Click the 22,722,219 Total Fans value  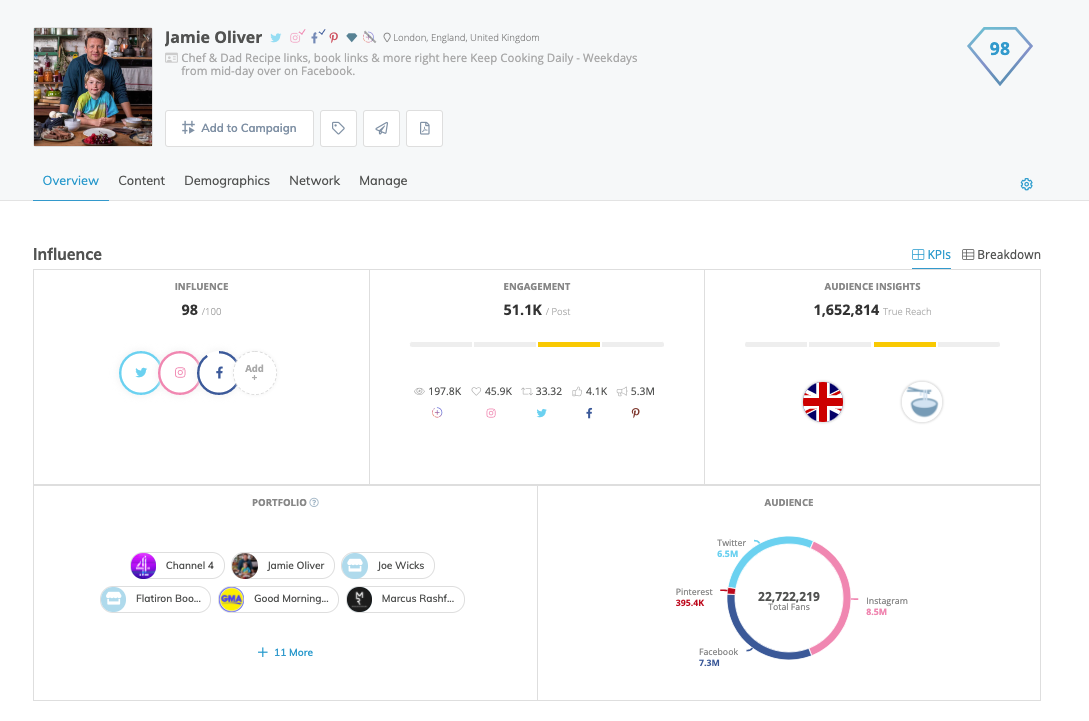pos(788,597)
